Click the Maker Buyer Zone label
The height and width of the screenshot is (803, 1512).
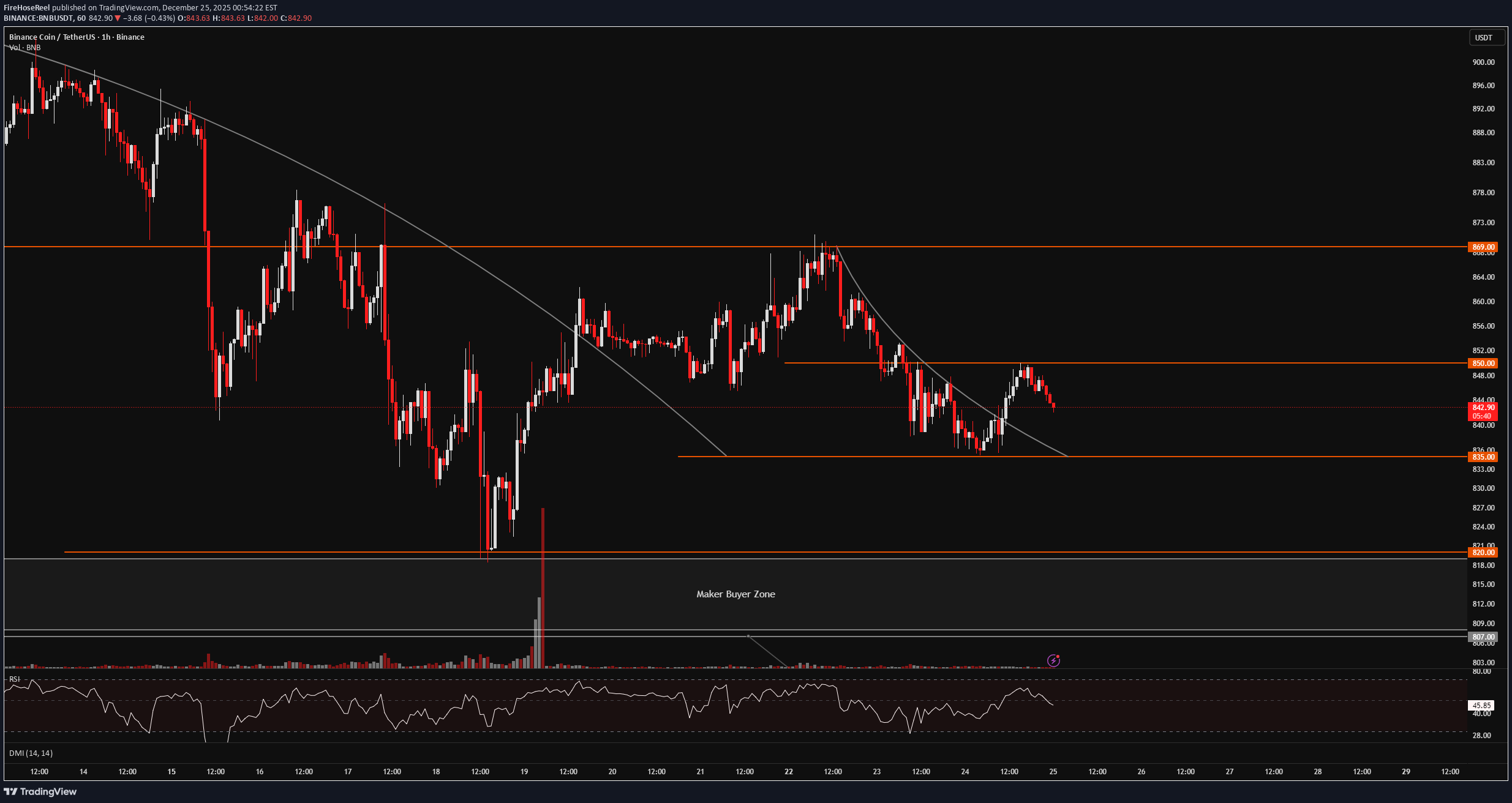pyautogui.click(x=735, y=594)
